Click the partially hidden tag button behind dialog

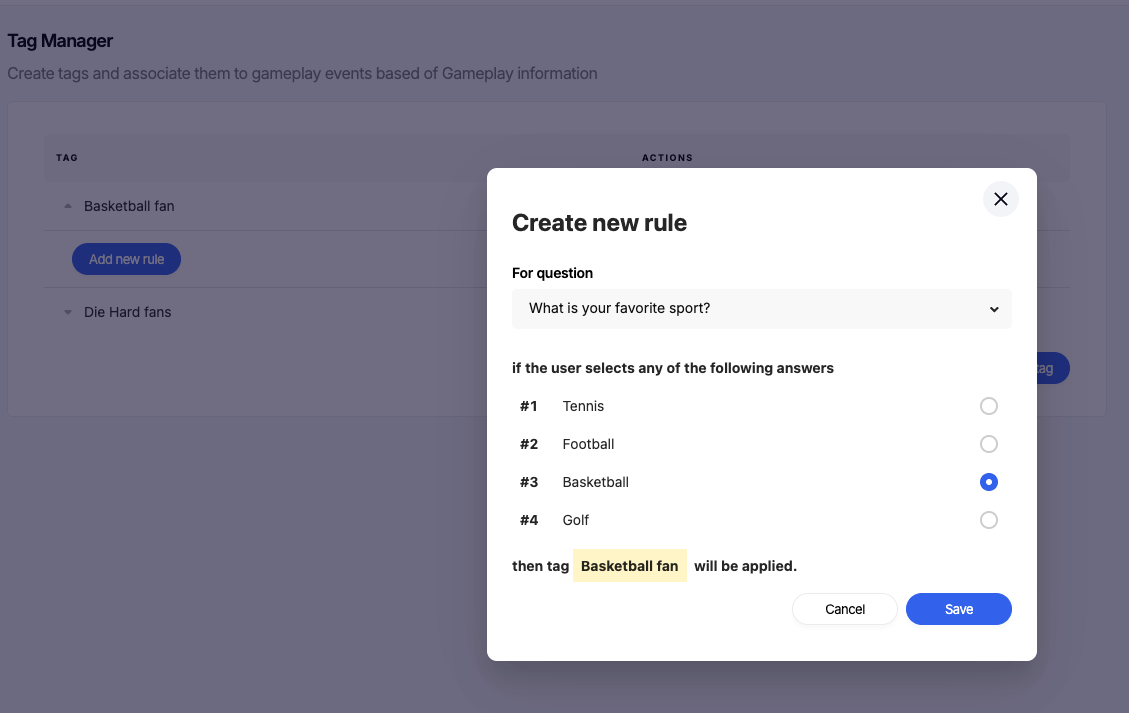point(1053,368)
